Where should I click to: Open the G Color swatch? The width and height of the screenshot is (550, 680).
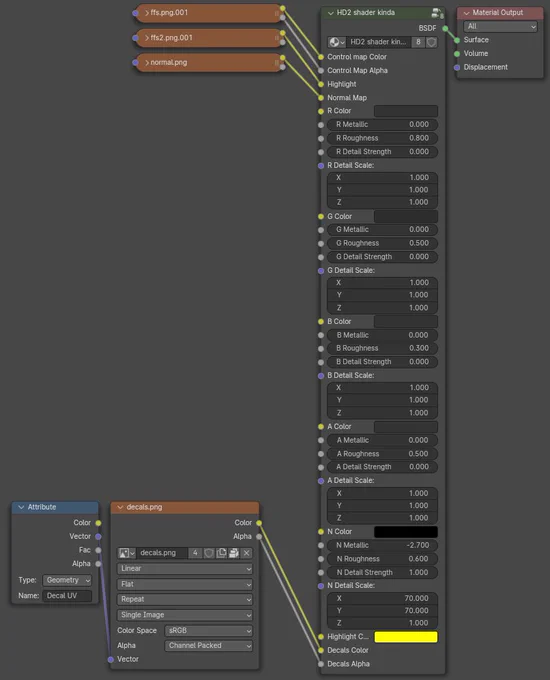coord(406,216)
